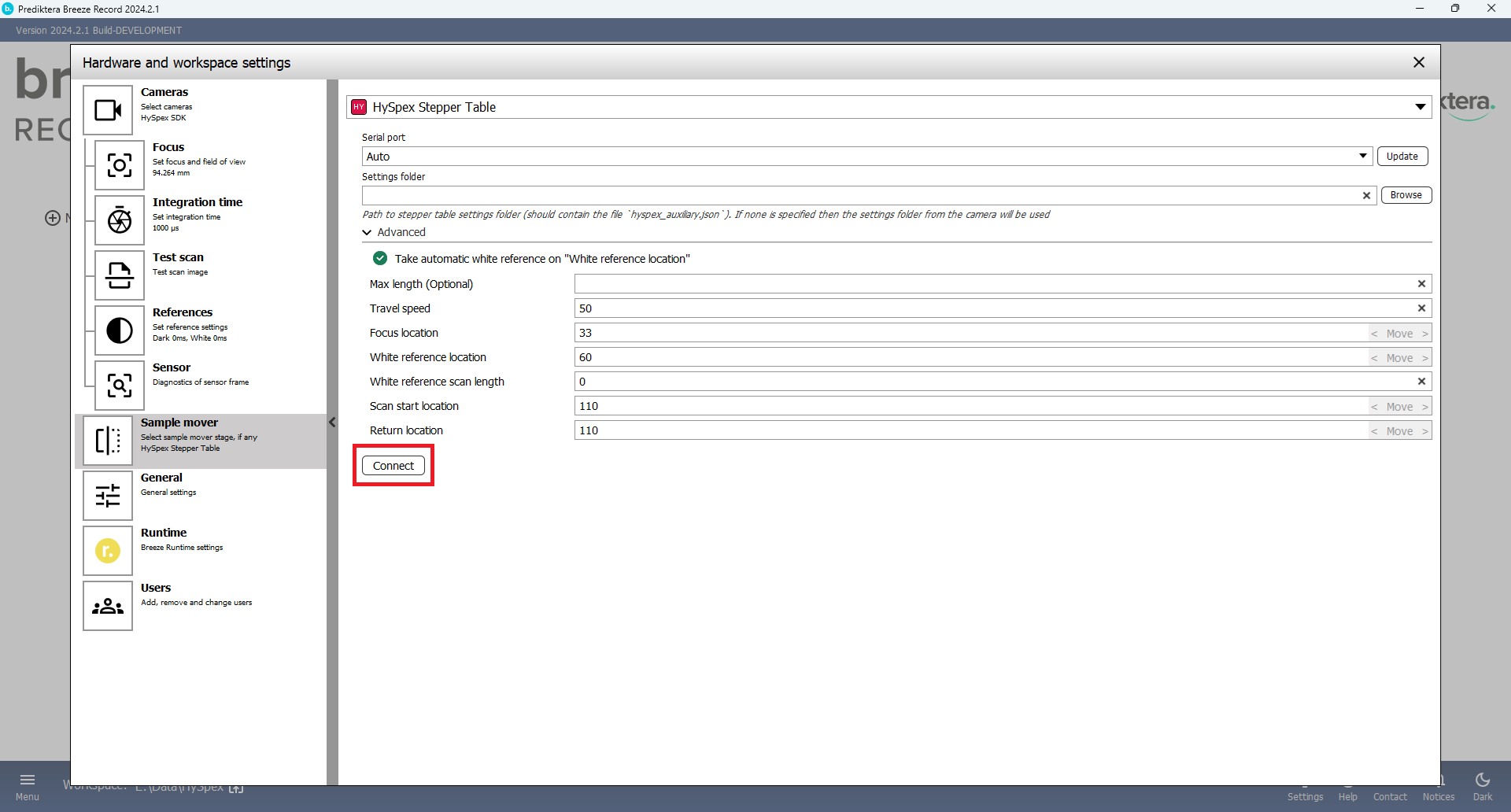Viewport: 1511px width, 812px height.
Task: Switch to Dark mode
Action: (x=1482, y=785)
